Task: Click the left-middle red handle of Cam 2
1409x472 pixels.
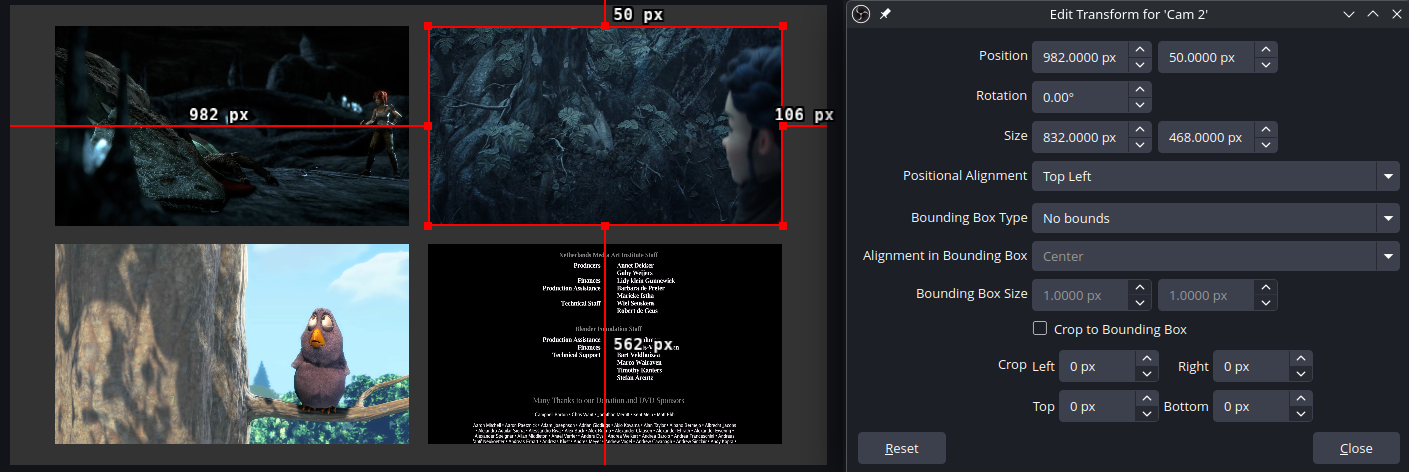Action: click(x=428, y=126)
